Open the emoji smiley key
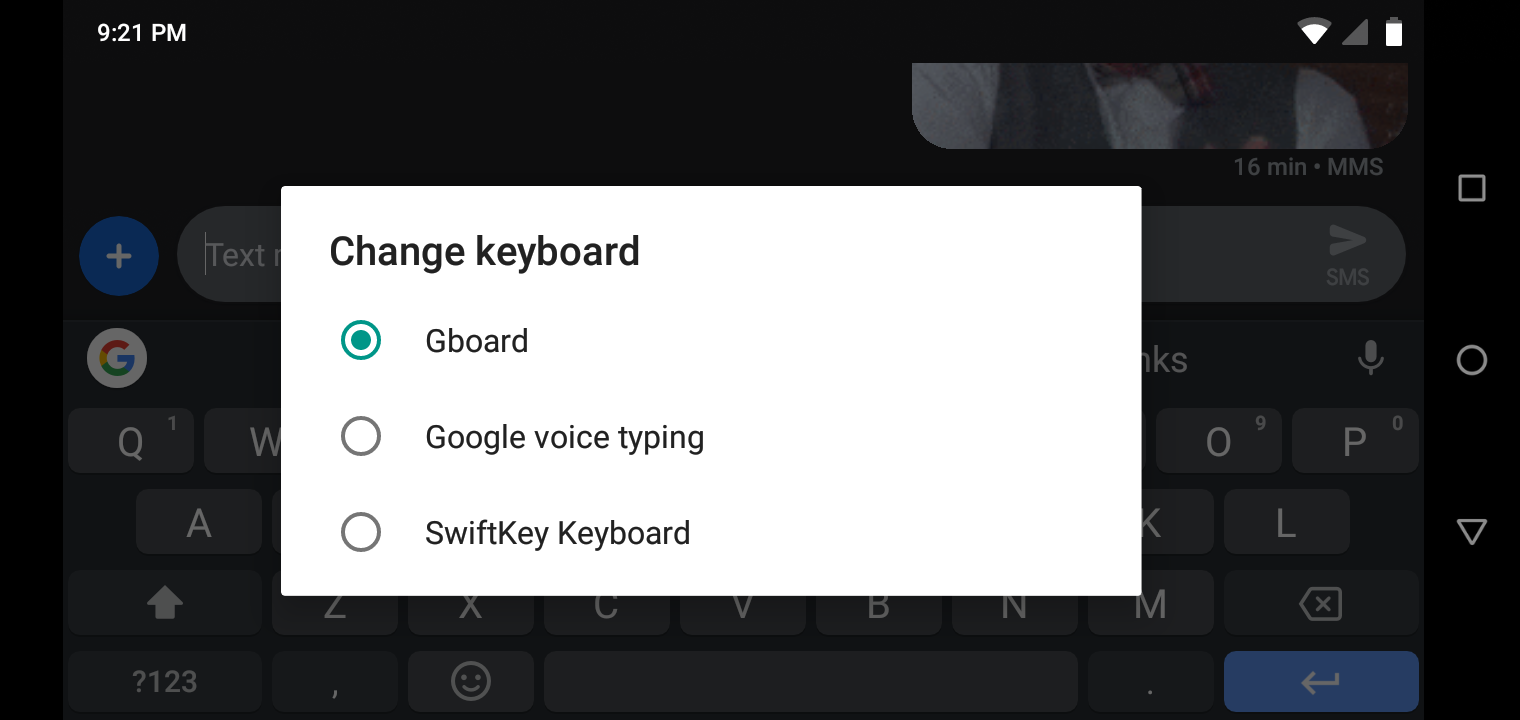This screenshot has height=720, width=1520. point(470,681)
